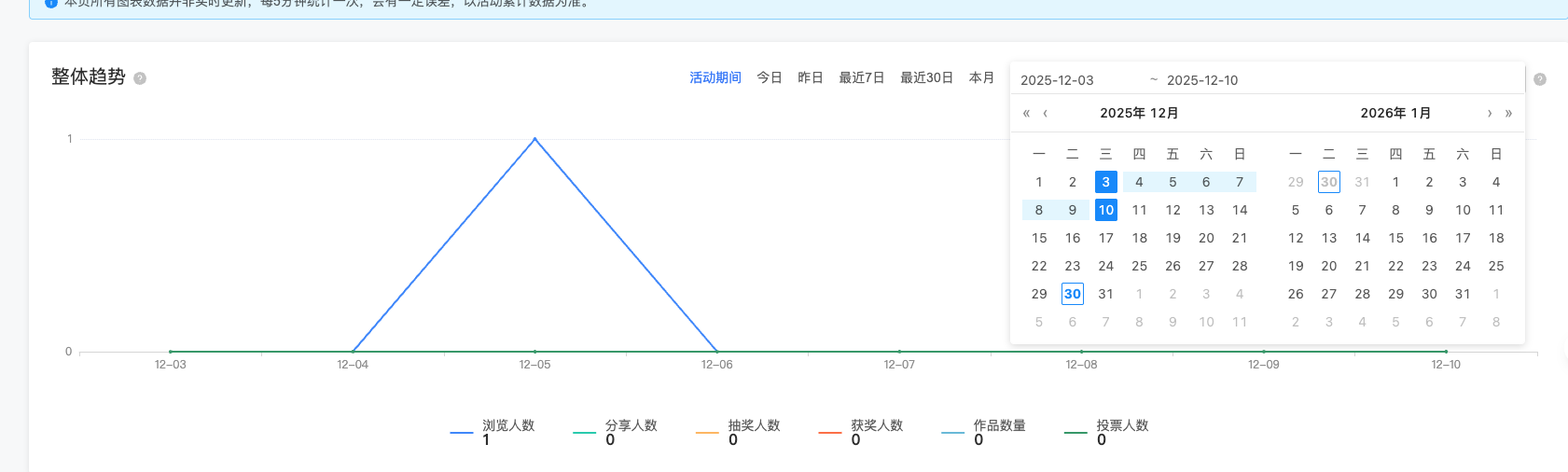
Task: Select 本月 quick filter
Action: (981, 77)
